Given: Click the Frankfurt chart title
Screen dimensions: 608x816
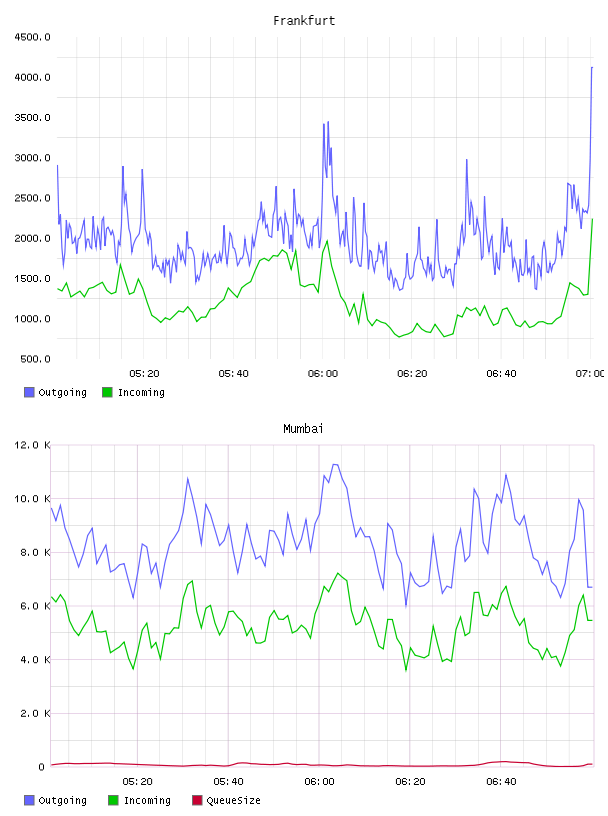Looking at the screenshot, I should pyautogui.click(x=304, y=21).
